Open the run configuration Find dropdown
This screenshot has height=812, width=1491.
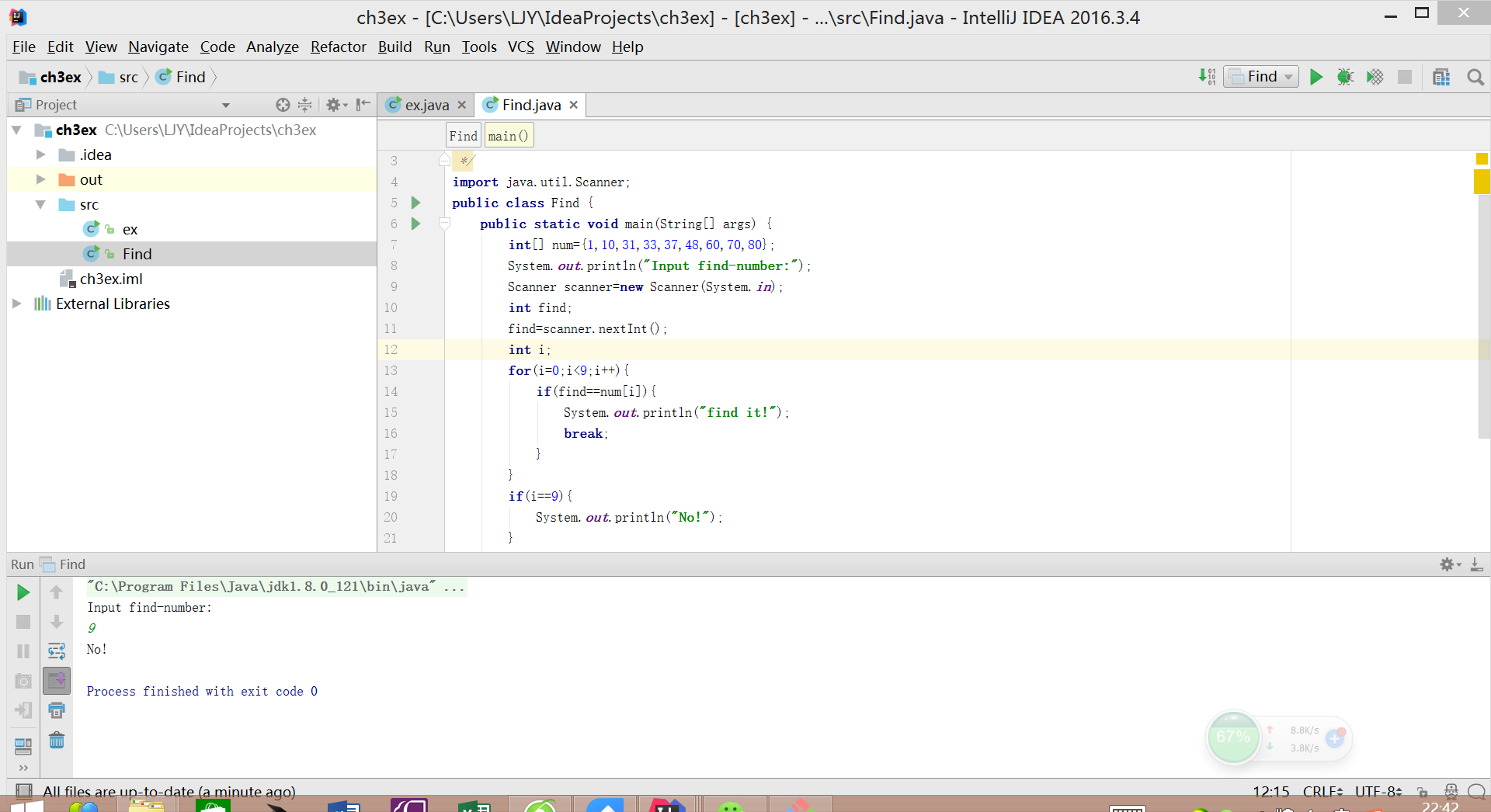tap(1261, 77)
